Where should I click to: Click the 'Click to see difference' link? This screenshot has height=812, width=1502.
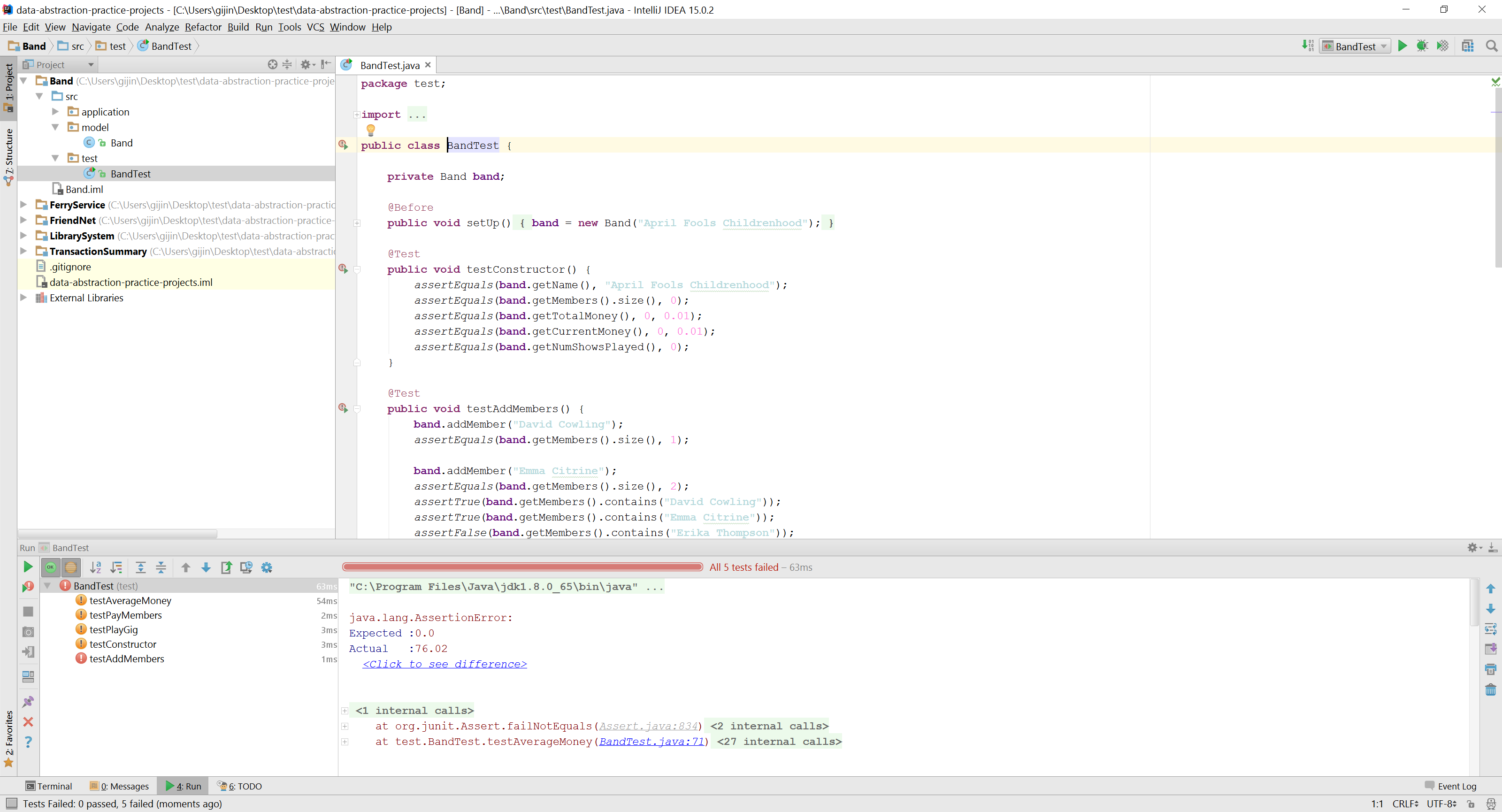[x=444, y=664]
